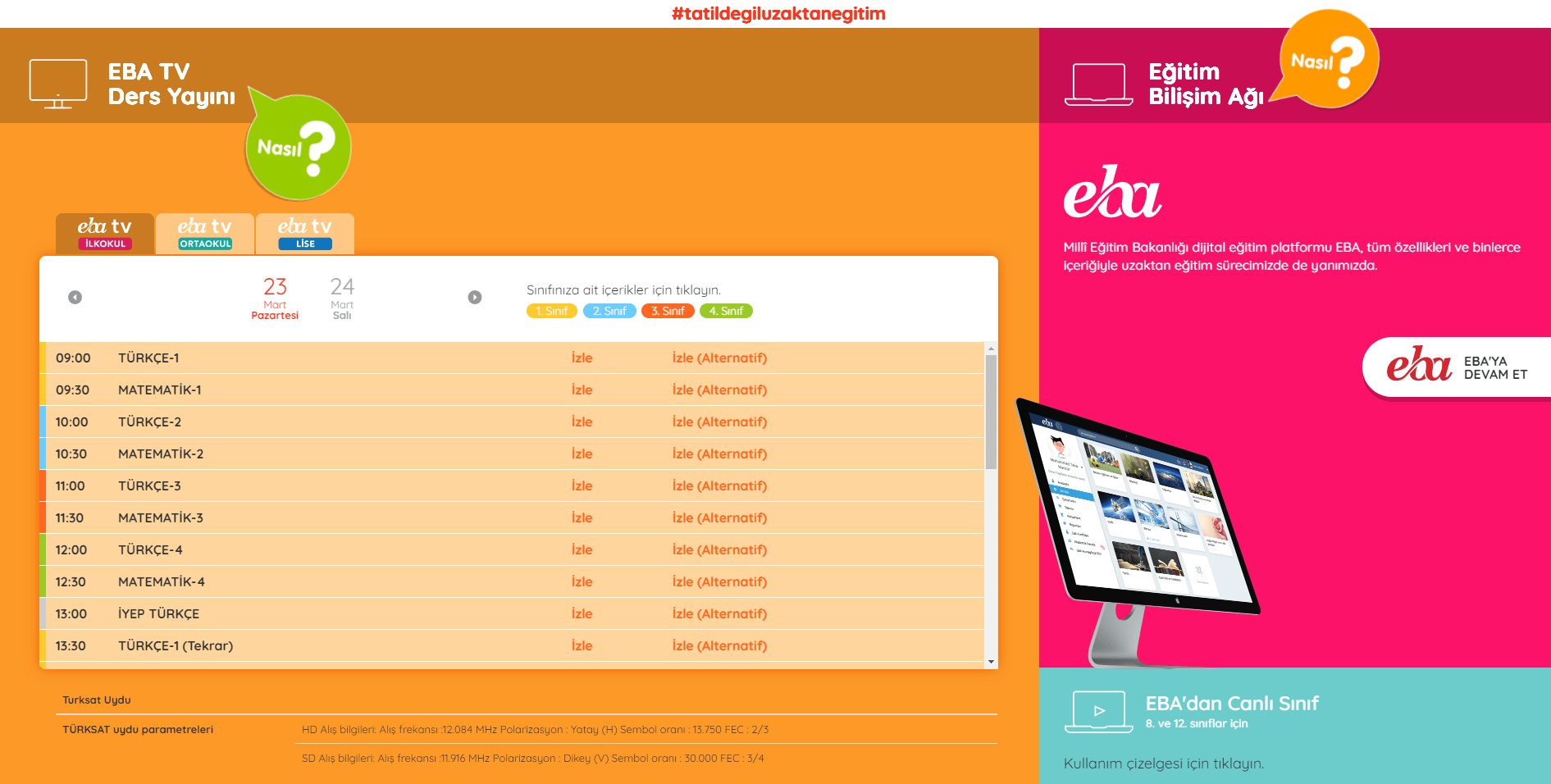Screen dimensions: 1551x784
Task: Click the large white eba logo
Action: [x=1112, y=194]
